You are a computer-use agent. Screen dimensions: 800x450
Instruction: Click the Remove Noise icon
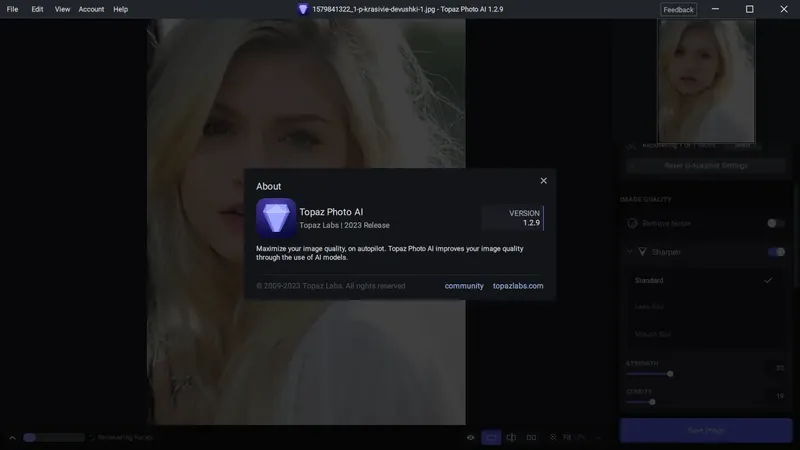tap(632, 223)
